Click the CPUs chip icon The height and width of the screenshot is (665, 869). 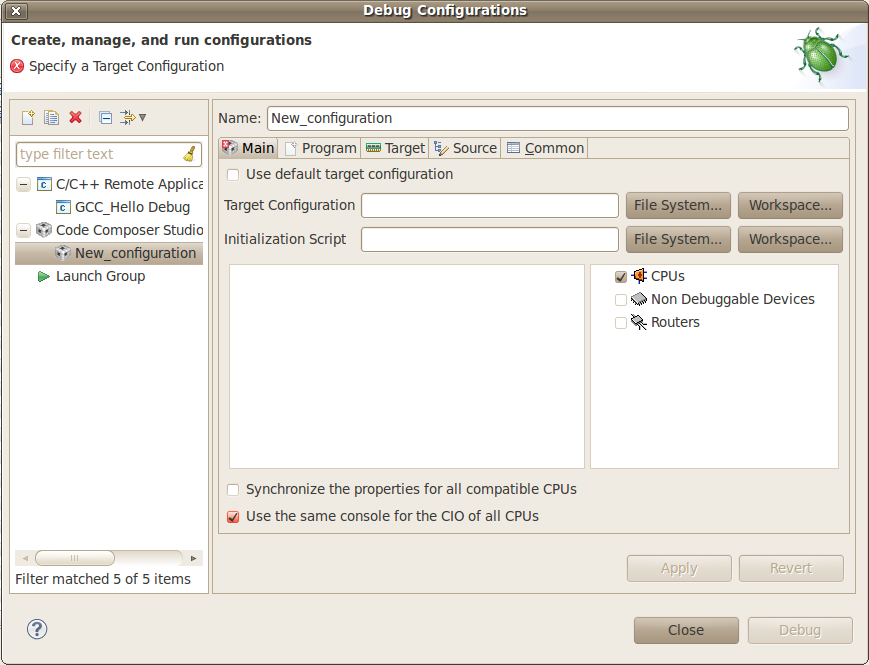[x=639, y=275]
